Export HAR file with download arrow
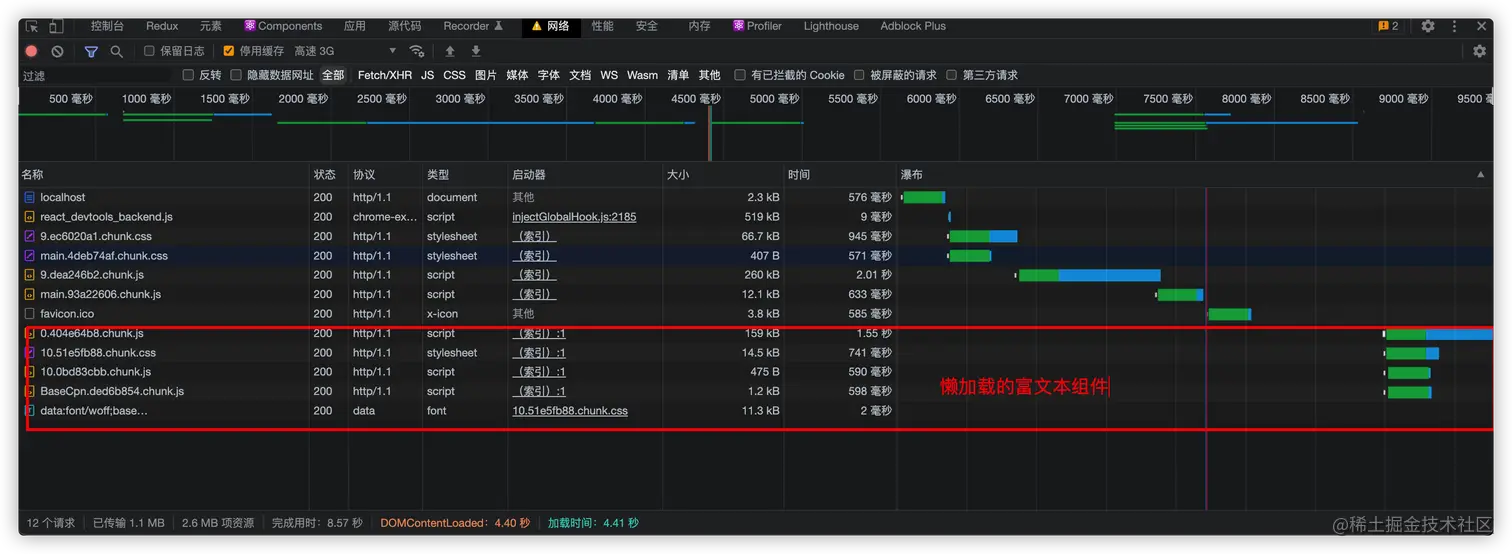The height and width of the screenshot is (554, 1512). [x=476, y=51]
